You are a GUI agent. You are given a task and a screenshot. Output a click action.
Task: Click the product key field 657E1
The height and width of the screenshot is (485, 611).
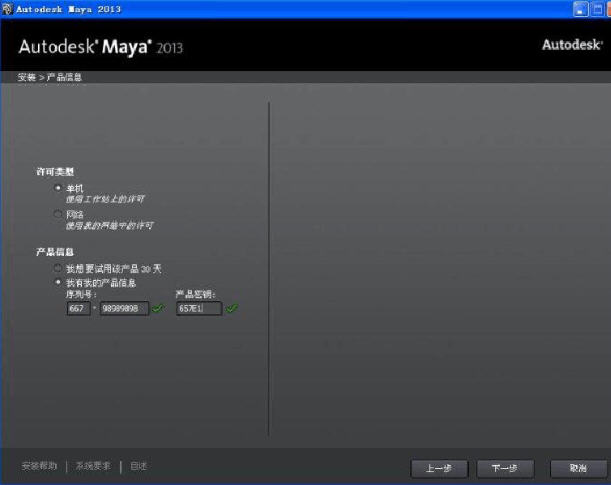click(199, 308)
